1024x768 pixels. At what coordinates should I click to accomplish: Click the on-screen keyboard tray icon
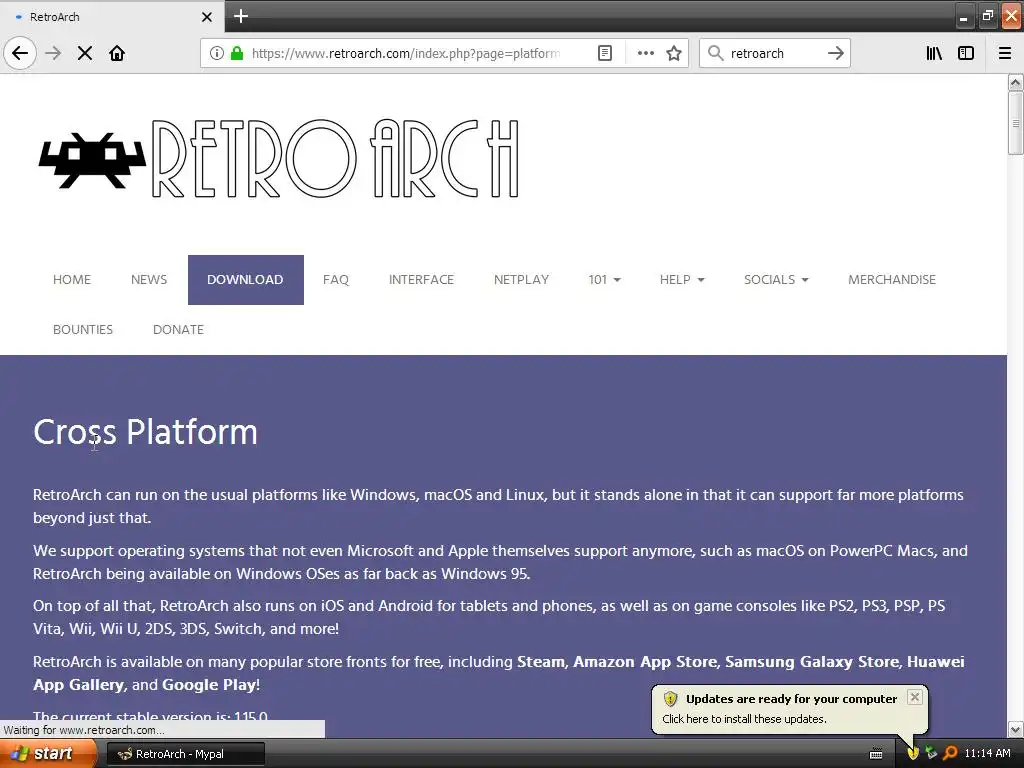point(876,754)
